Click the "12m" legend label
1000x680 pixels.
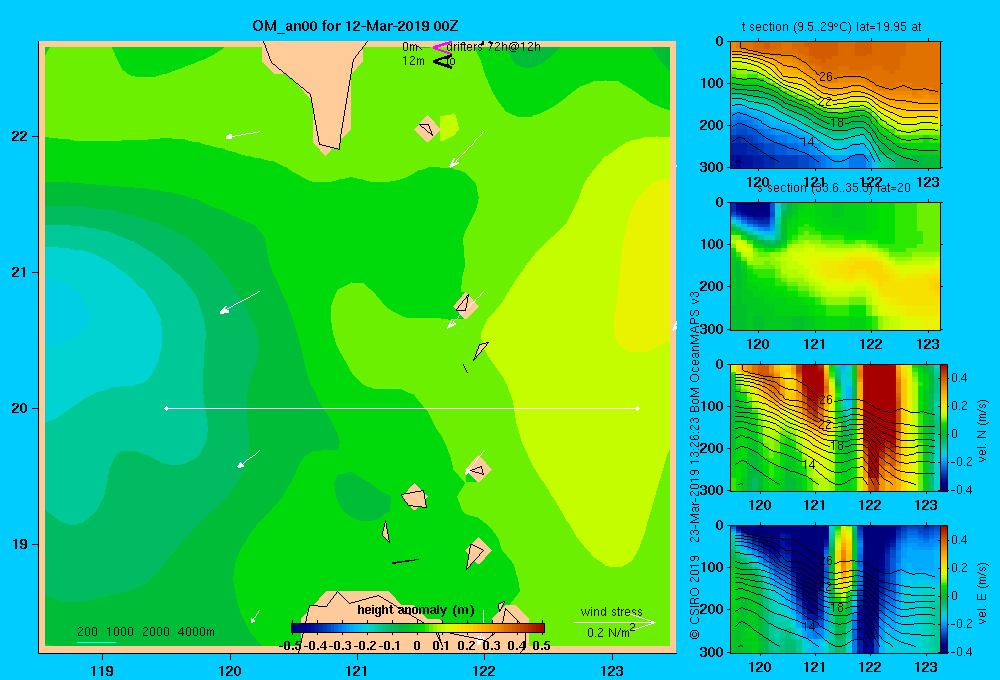(413, 61)
